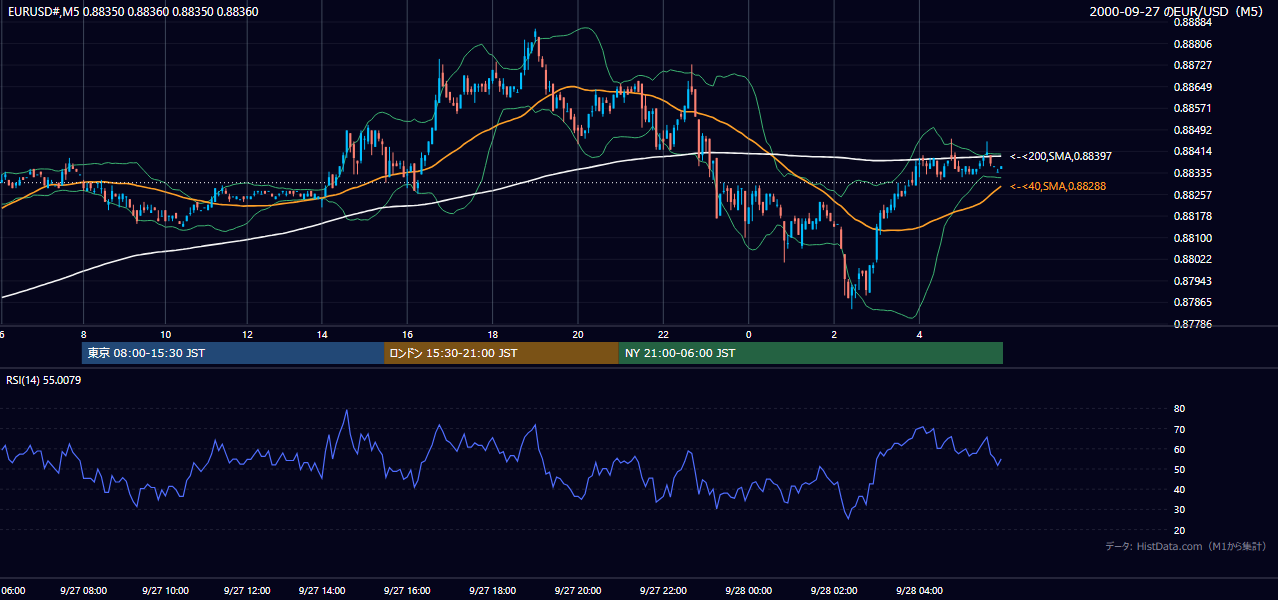Image resolution: width=1278 pixels, height=600 pixels.
Task: Click the 9/28 04:00 bottom time label
Action: coord(919,590)
